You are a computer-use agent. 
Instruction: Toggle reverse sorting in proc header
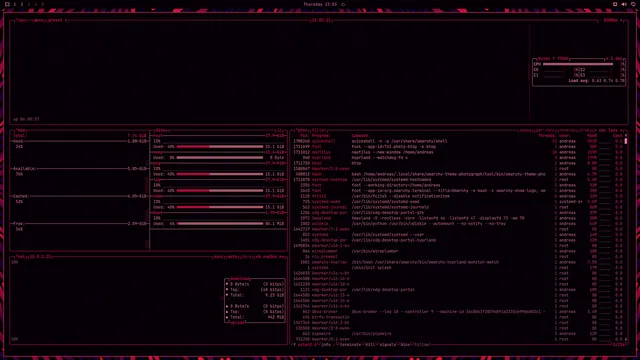pyautogui.click(x=568, y=131)
